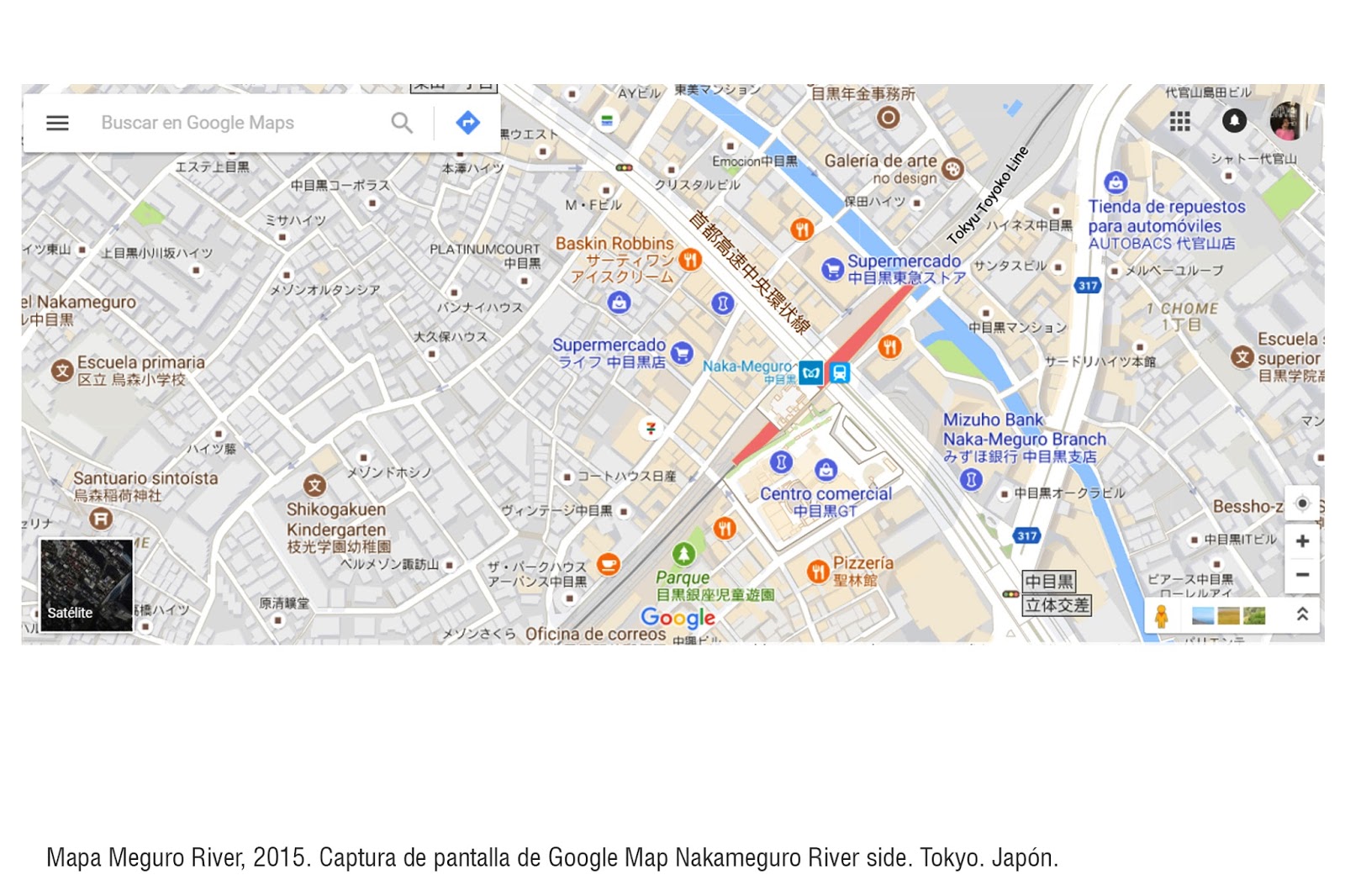Image resolution: width=1345 pixels, height=896 pixels.
Task: Open directions with the blue arrow icon
Action: click(x=467, y=123)
